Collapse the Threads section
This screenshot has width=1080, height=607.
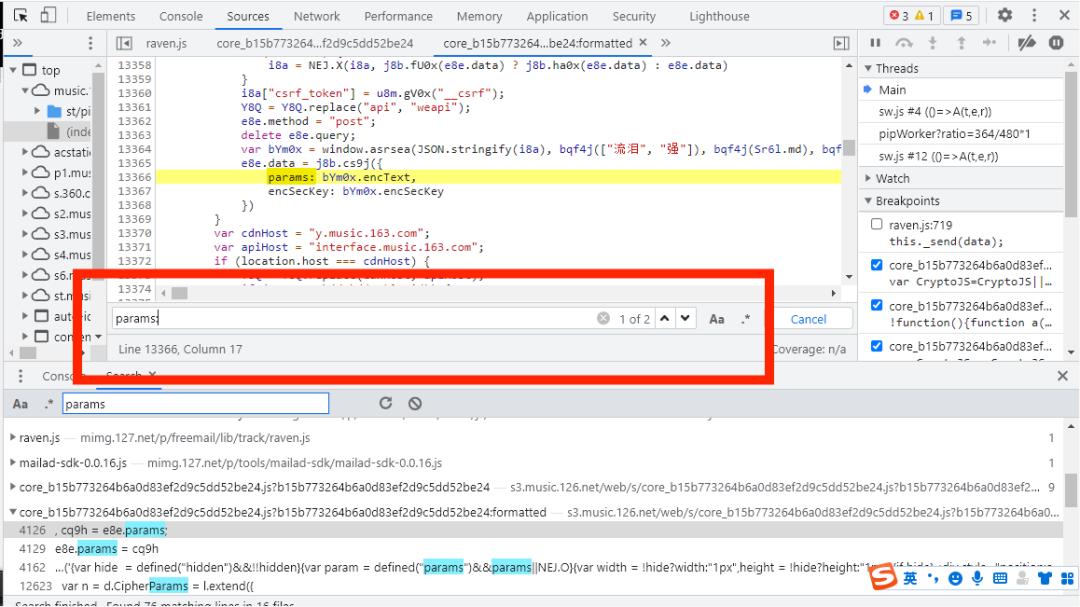click(897, 68)
